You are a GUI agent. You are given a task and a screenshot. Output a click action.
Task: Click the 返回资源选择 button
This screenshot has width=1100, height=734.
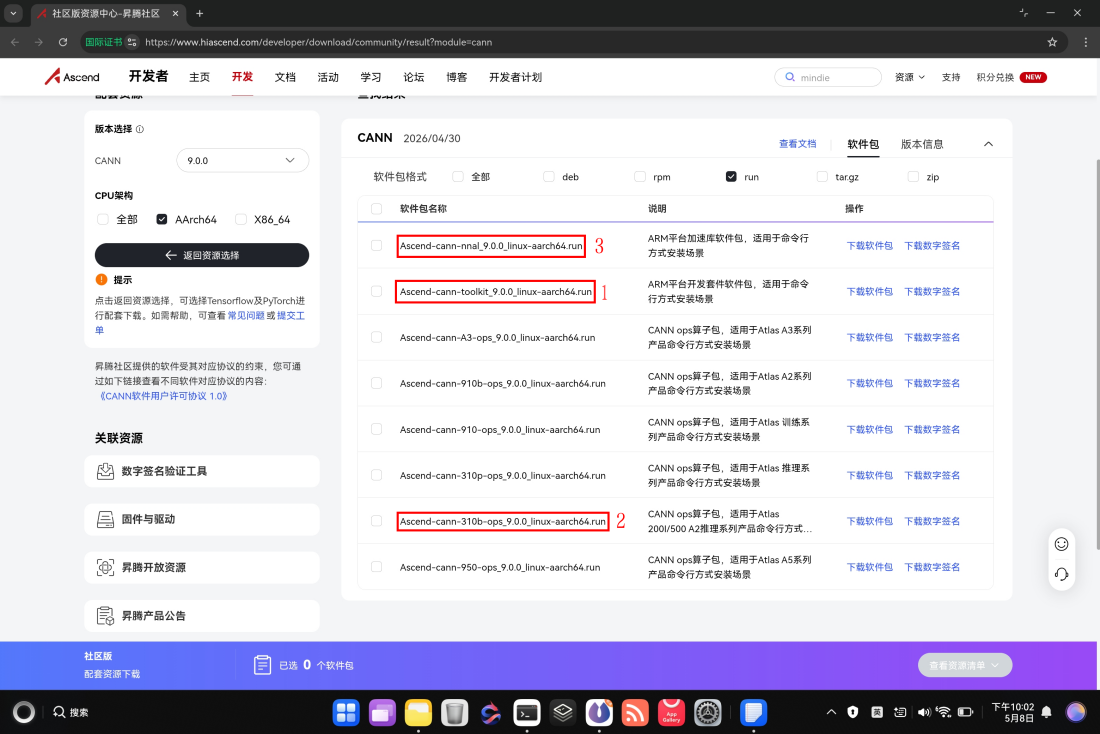pos(202,255)
